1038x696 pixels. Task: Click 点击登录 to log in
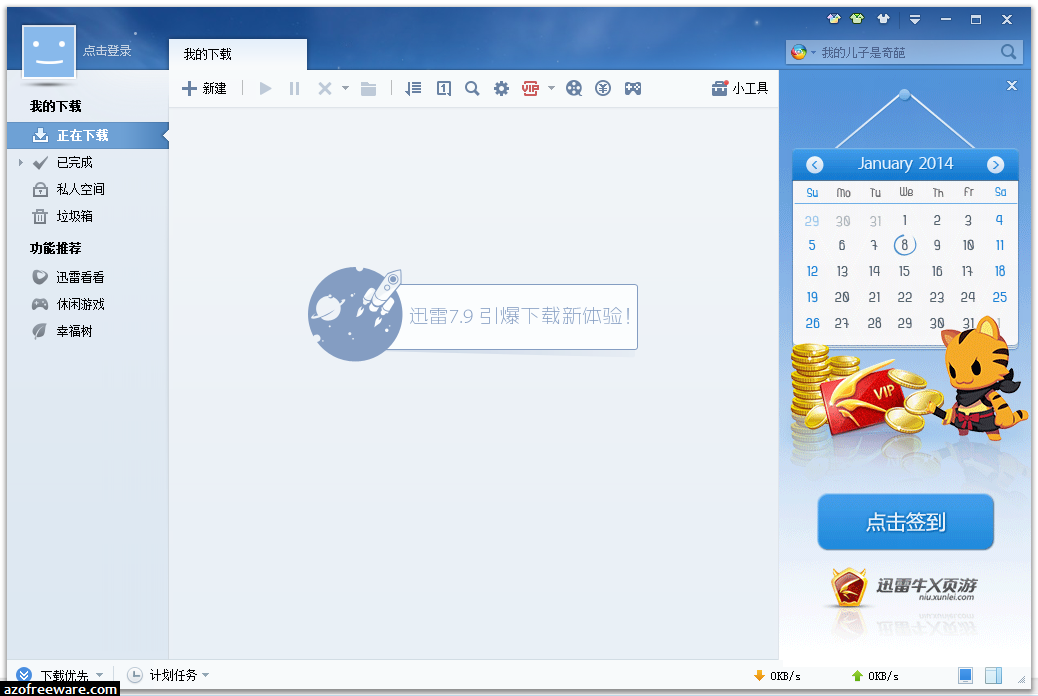click(x=107, y=50)
